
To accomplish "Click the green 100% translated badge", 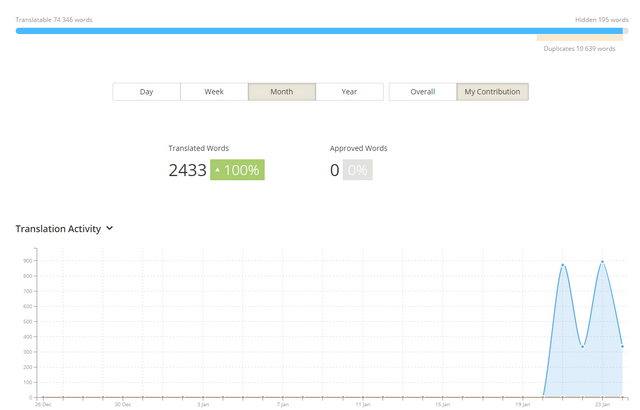I will 237,170.
